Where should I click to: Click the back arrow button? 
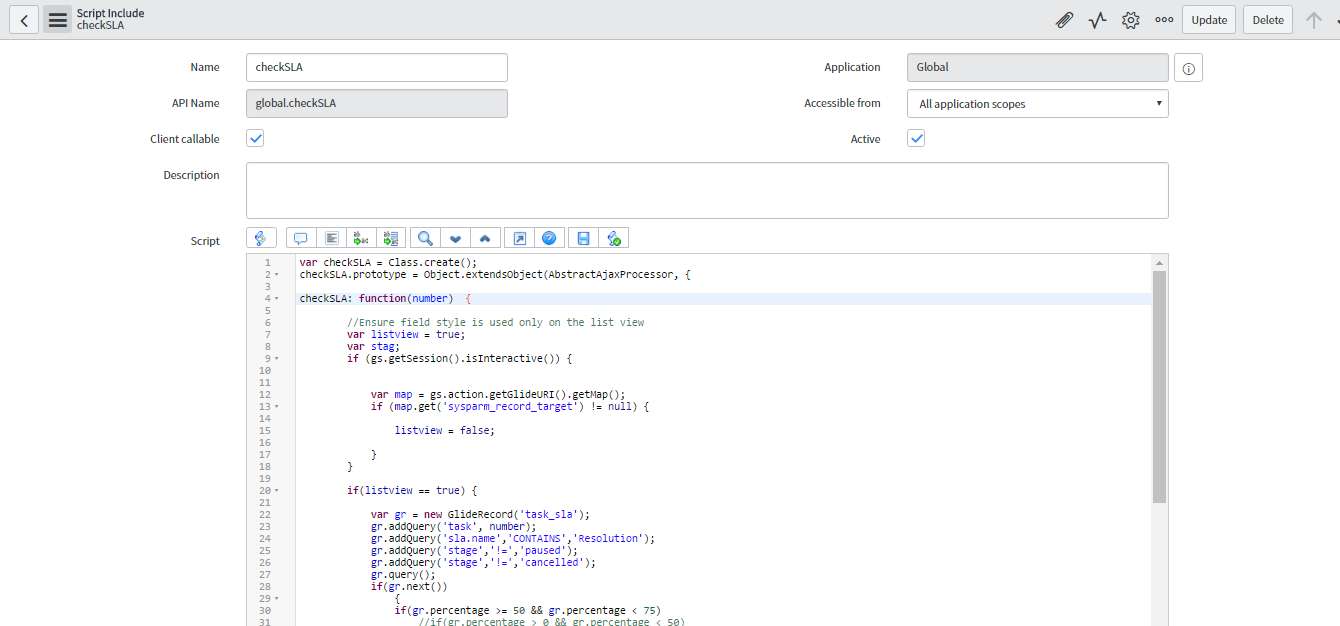pyautogui.click(x=24, y=20)
